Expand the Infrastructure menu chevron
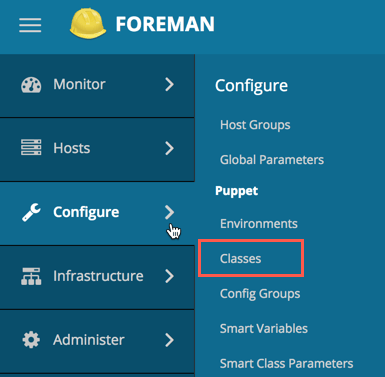The image size is (385, 377). point(169,276)
